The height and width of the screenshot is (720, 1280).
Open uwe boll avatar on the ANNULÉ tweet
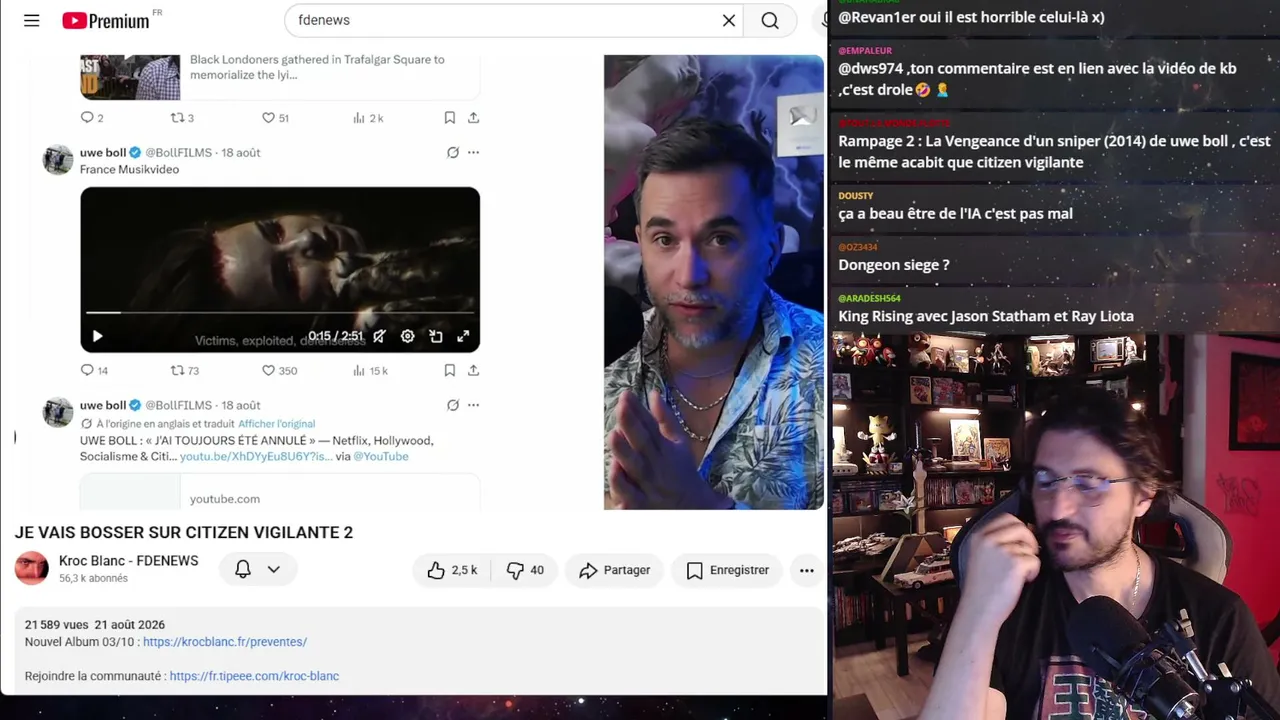coord(58,412)
